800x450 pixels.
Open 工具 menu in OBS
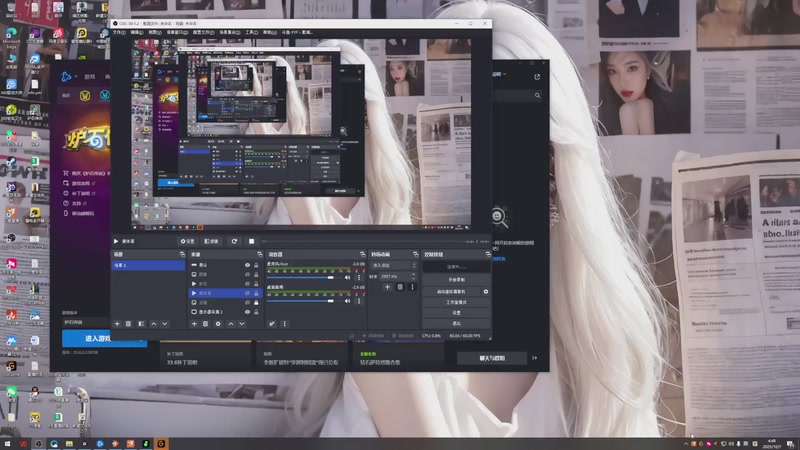click(251, 32)
